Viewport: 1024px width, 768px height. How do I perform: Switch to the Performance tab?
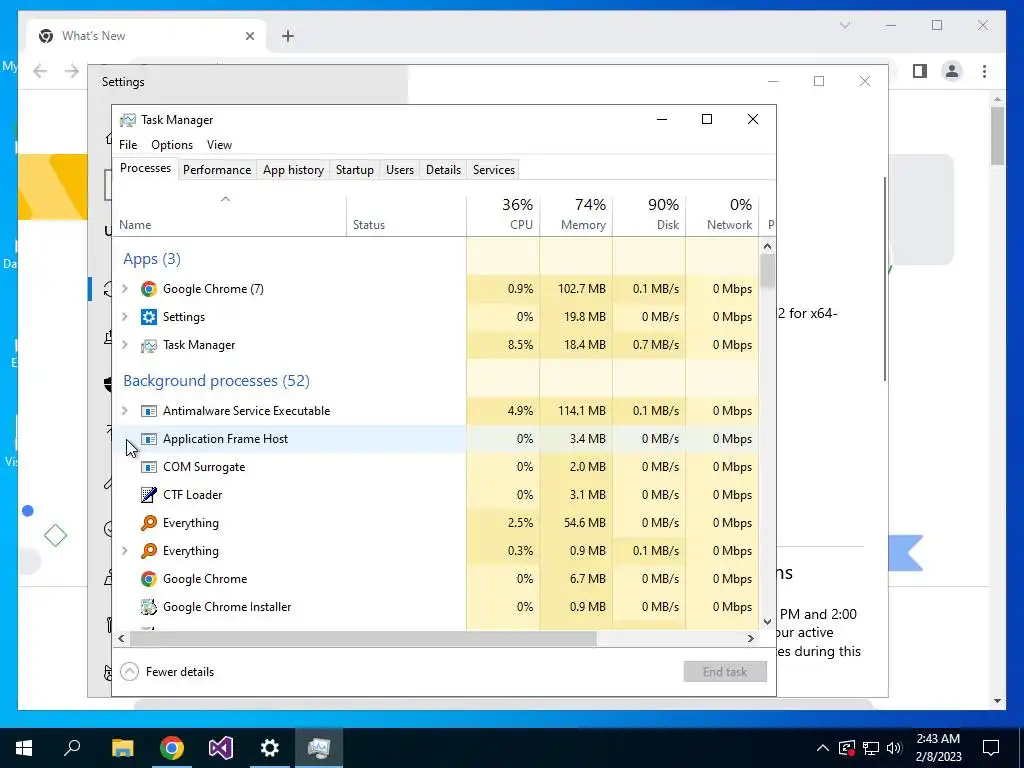217,170
